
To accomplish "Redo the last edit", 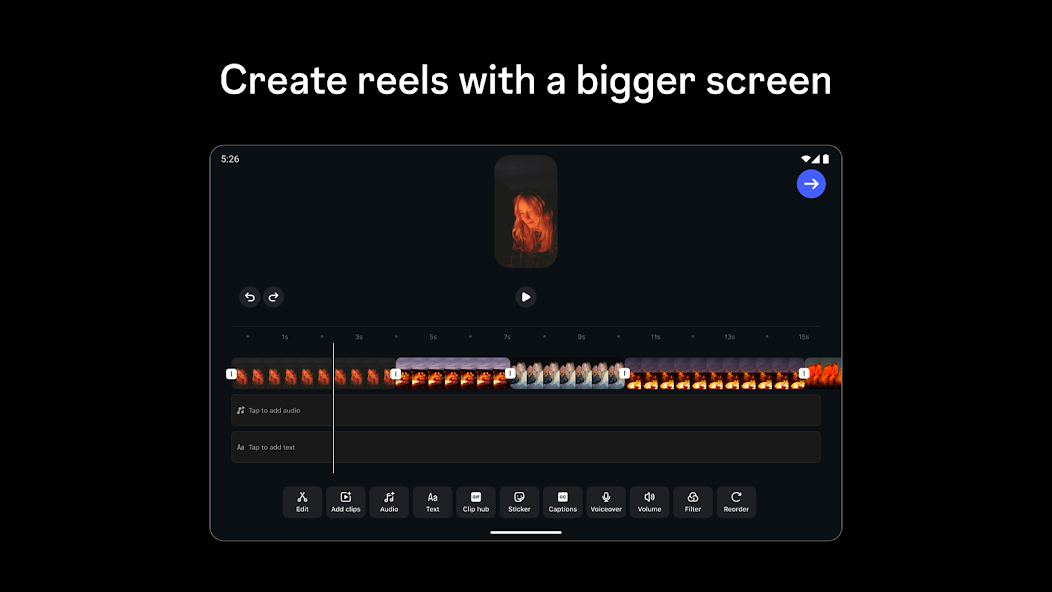I will (x=273, y=296).
